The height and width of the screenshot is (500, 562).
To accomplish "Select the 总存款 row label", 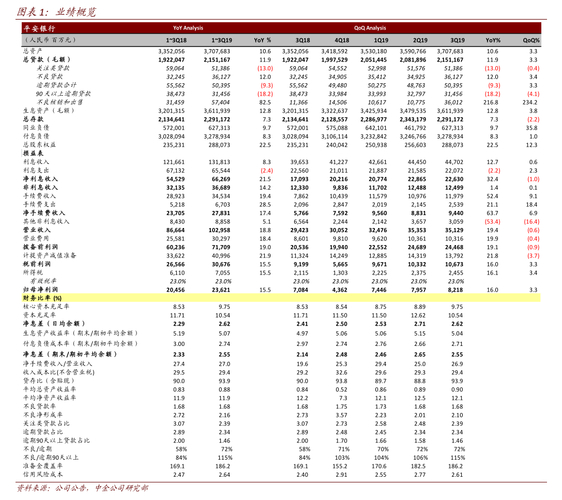I will pos(33,119).
